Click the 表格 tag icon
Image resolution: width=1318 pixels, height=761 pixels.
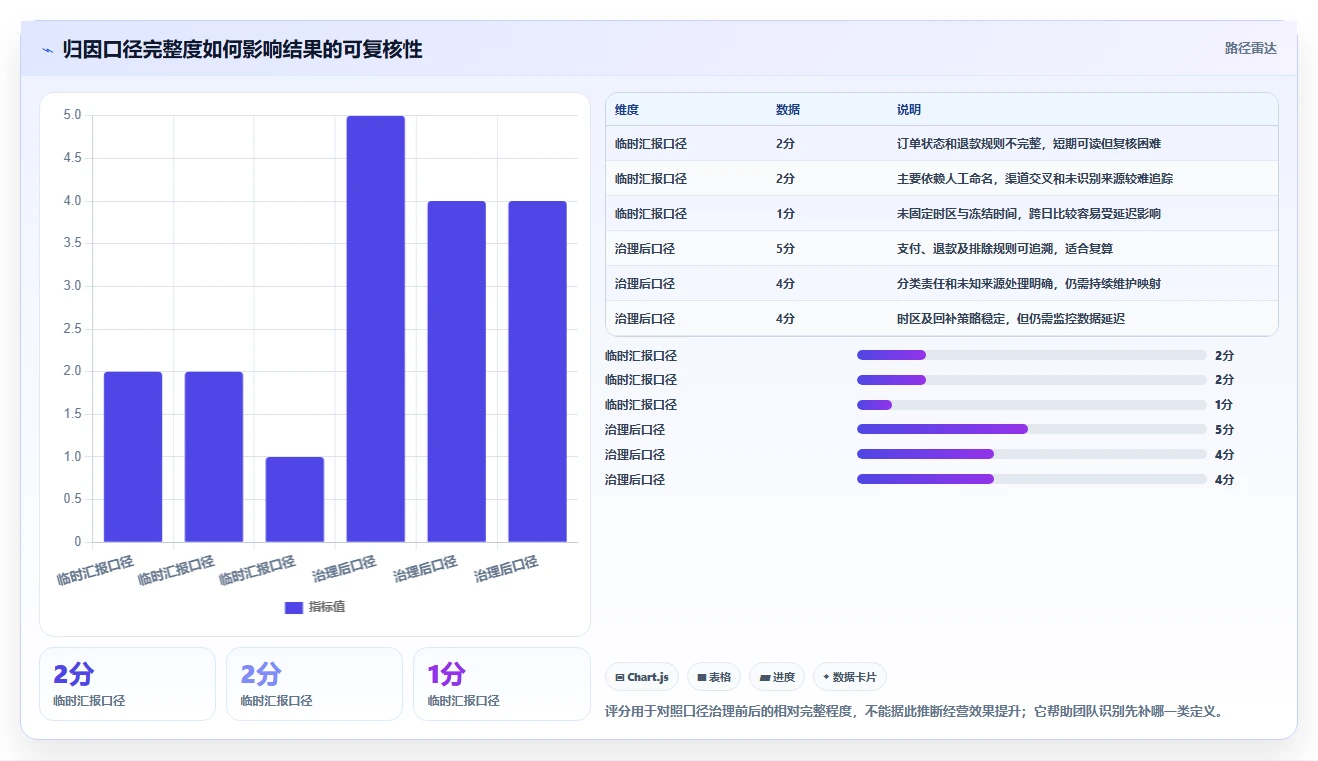(702, 677)
